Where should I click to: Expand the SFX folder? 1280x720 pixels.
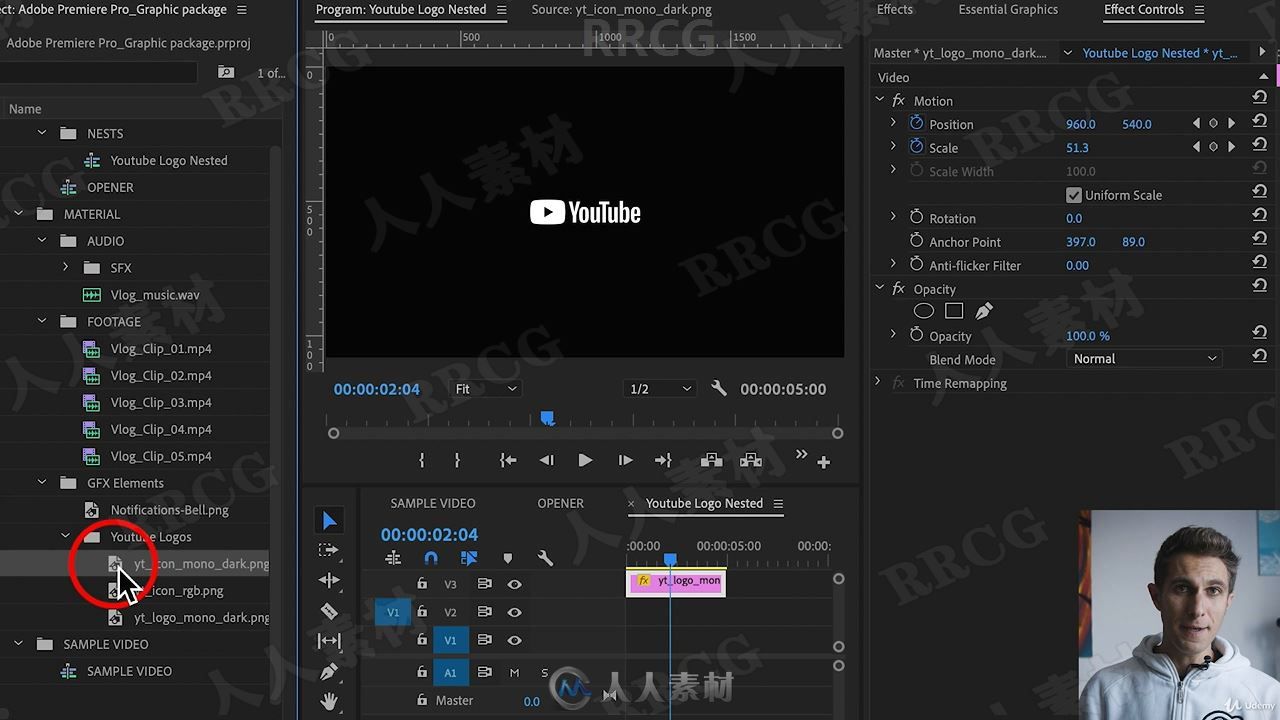coord(66,267)
